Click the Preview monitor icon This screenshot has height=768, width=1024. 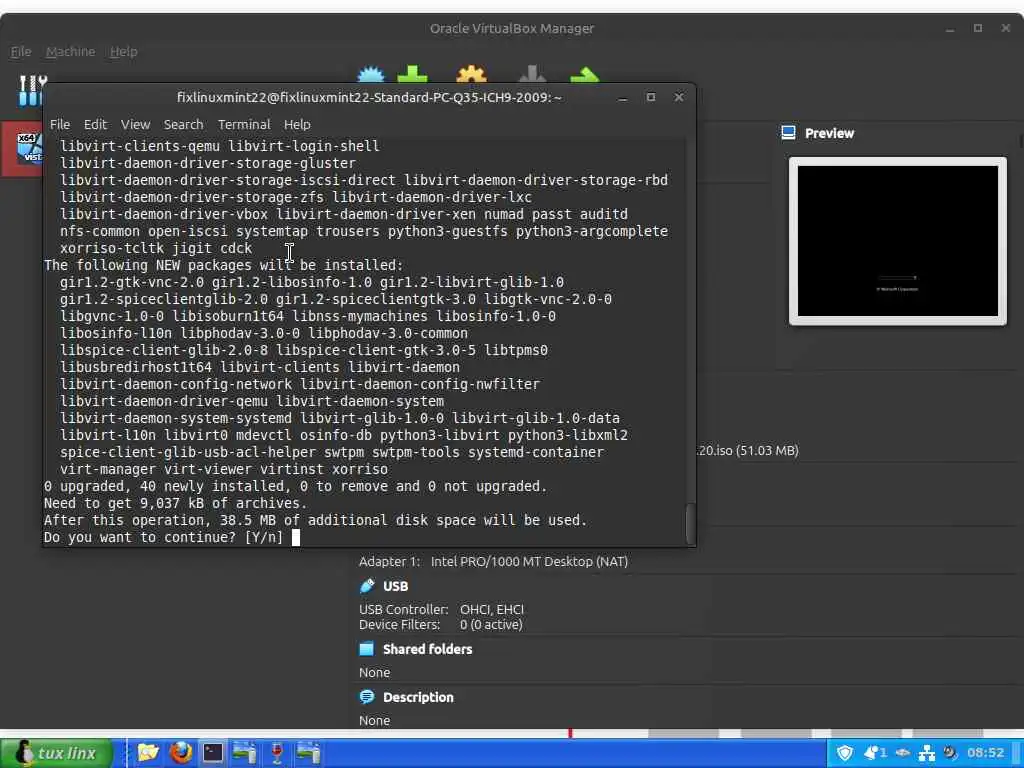click(x=788, y=133)
